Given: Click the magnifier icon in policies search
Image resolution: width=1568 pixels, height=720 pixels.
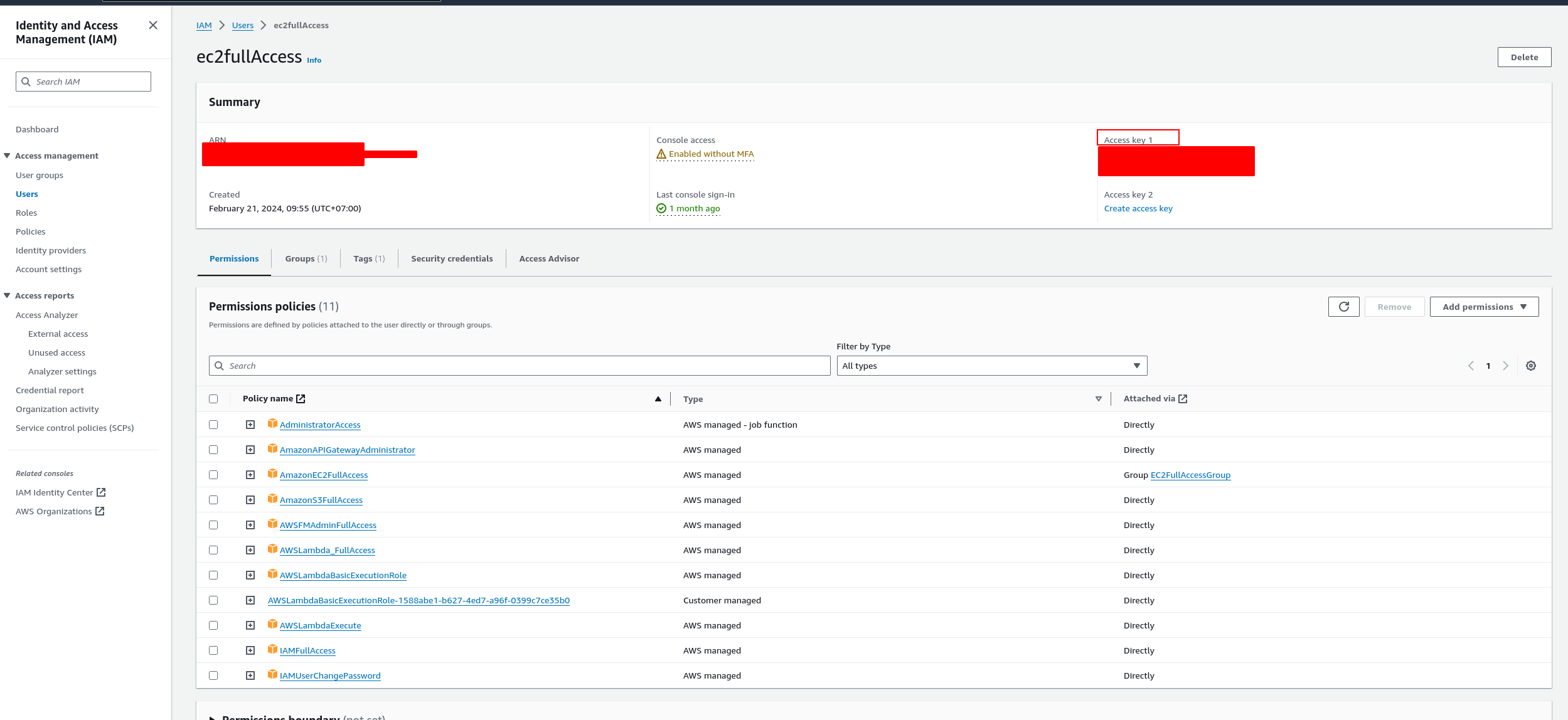Looking at the screenshot, I should [219, 366].
